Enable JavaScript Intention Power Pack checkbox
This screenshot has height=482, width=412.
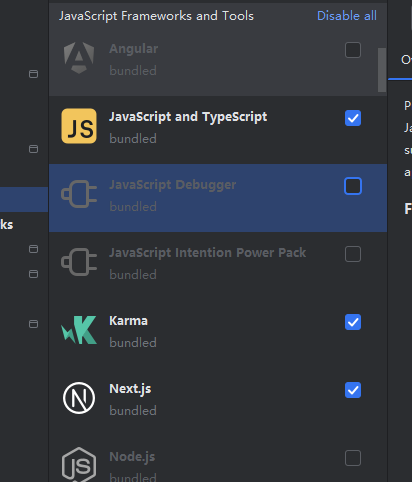(353, 254)
